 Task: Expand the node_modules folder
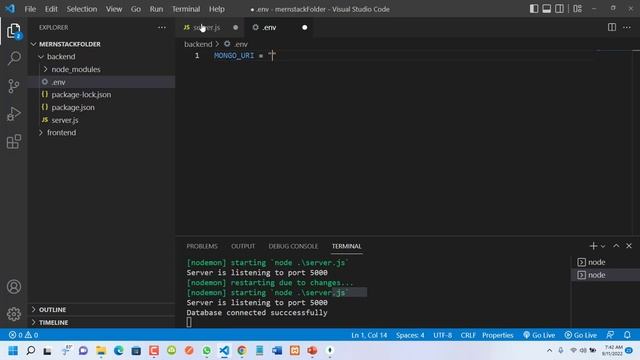click(102, 69)
